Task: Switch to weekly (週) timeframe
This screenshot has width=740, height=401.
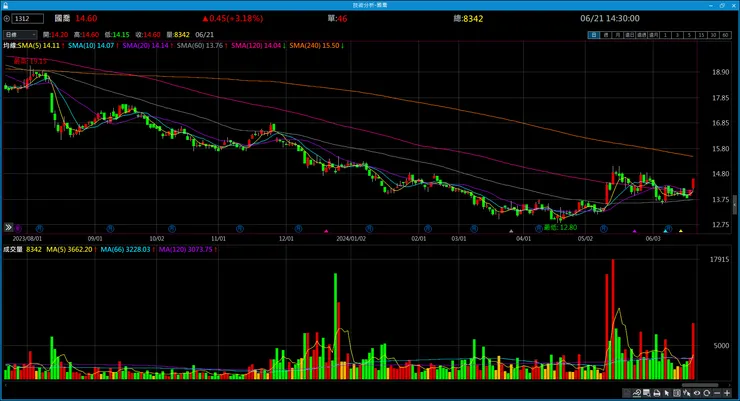Action: [606, 35]
